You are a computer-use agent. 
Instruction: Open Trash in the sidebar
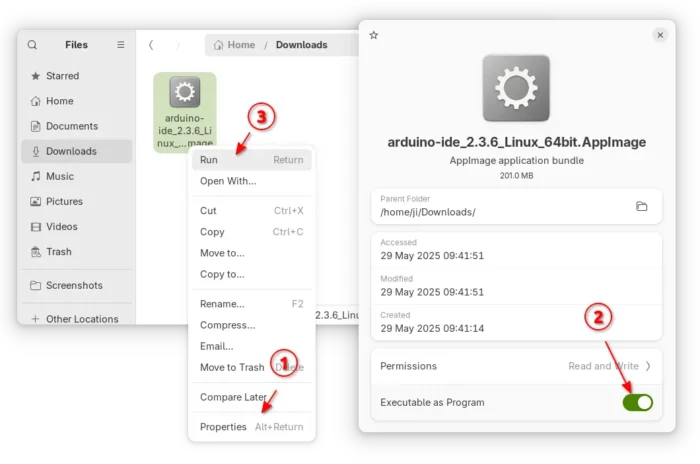click(77, 251)
